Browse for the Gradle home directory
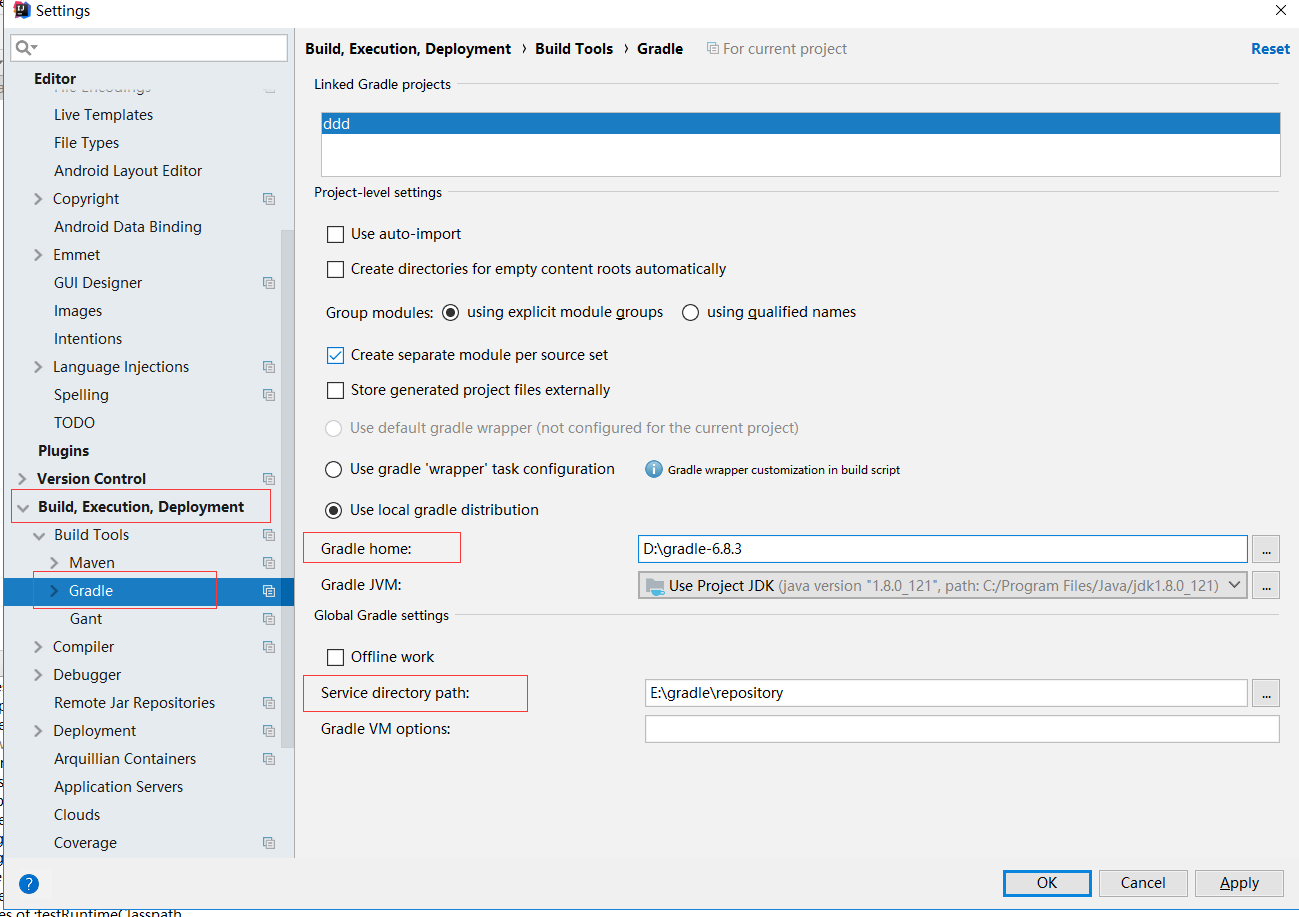1299x917 pixels. coord(1266,548)
